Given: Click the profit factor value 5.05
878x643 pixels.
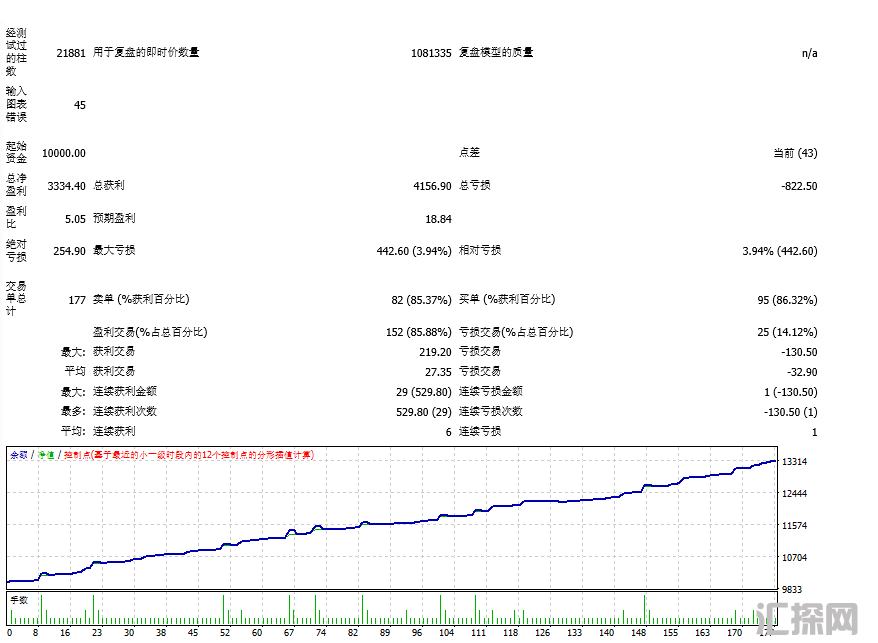Looking at the screenshot, I should click(x=75, y=219).
